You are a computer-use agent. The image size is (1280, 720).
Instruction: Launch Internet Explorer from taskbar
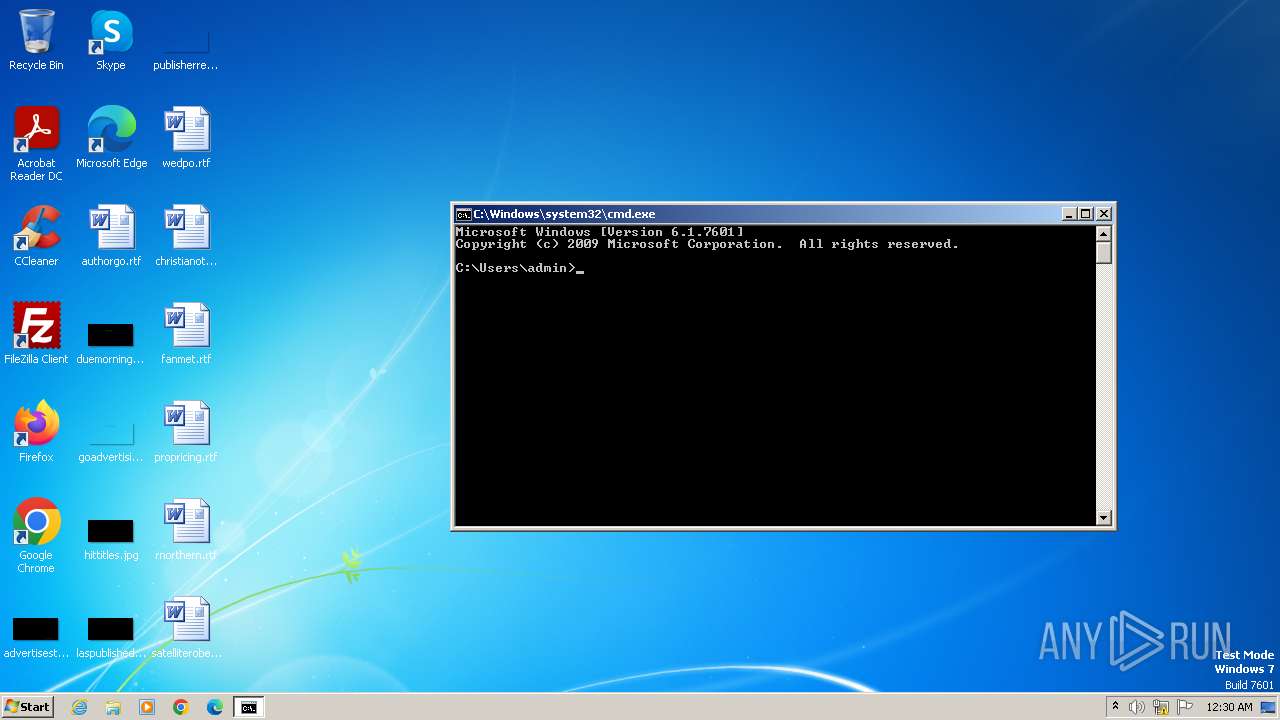pyautogui.click(x=79, y=707)
